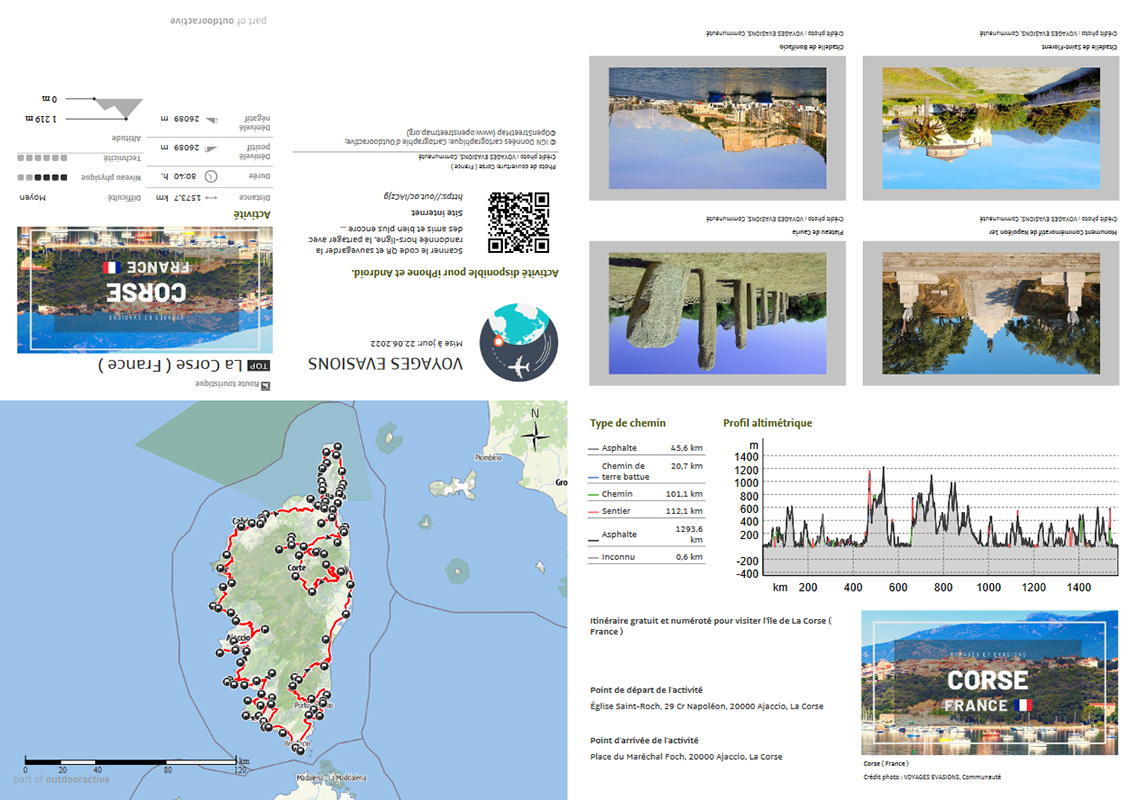The height and width of the screenshot is (800, 1140).
Task: Select the Inconnu 0,6 km legend row
Action: point(646,557)
